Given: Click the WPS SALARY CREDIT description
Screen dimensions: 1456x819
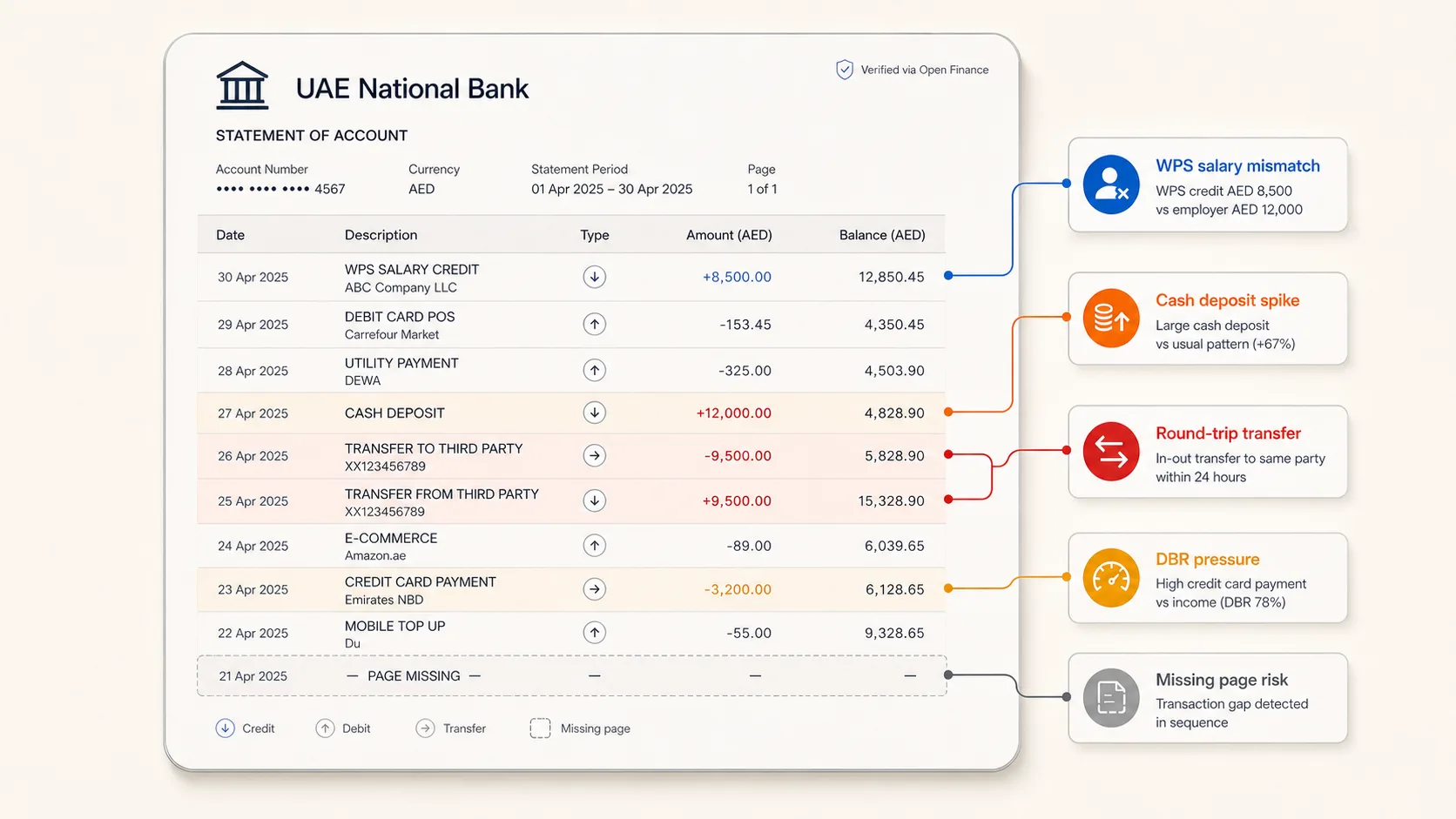Looking at the screenshot, I should click(x=412, y=269).
